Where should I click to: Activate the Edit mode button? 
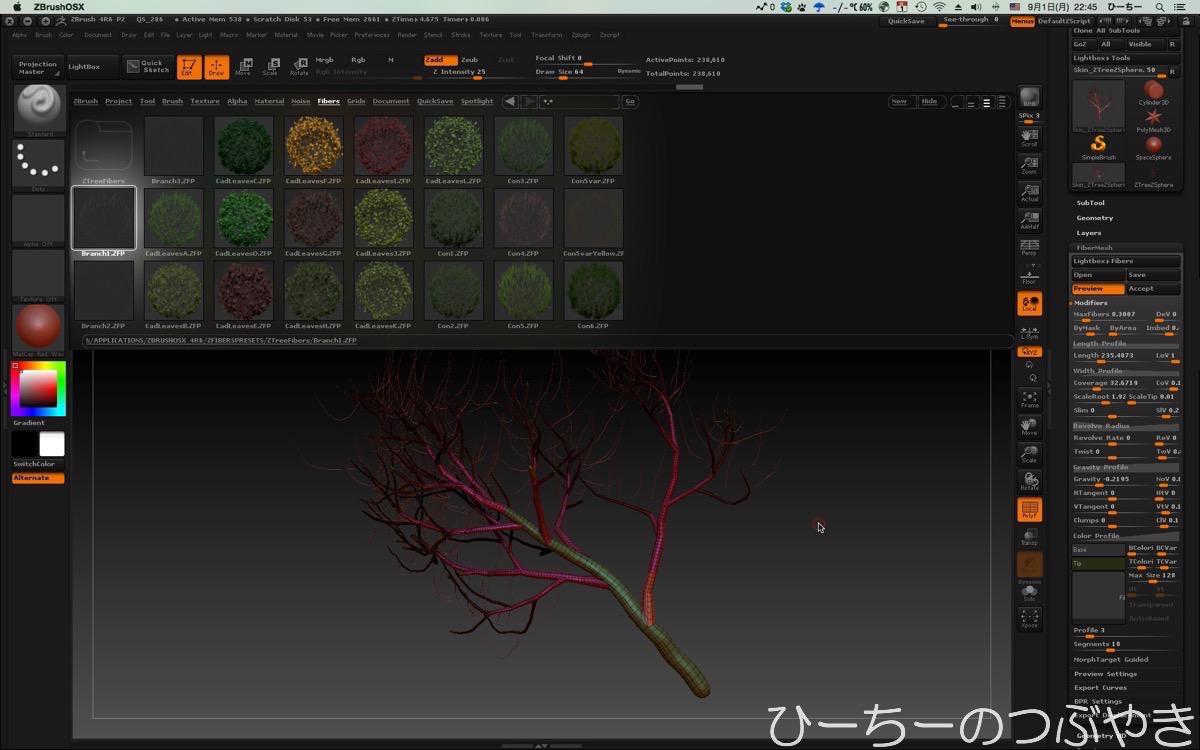point(189,67)
